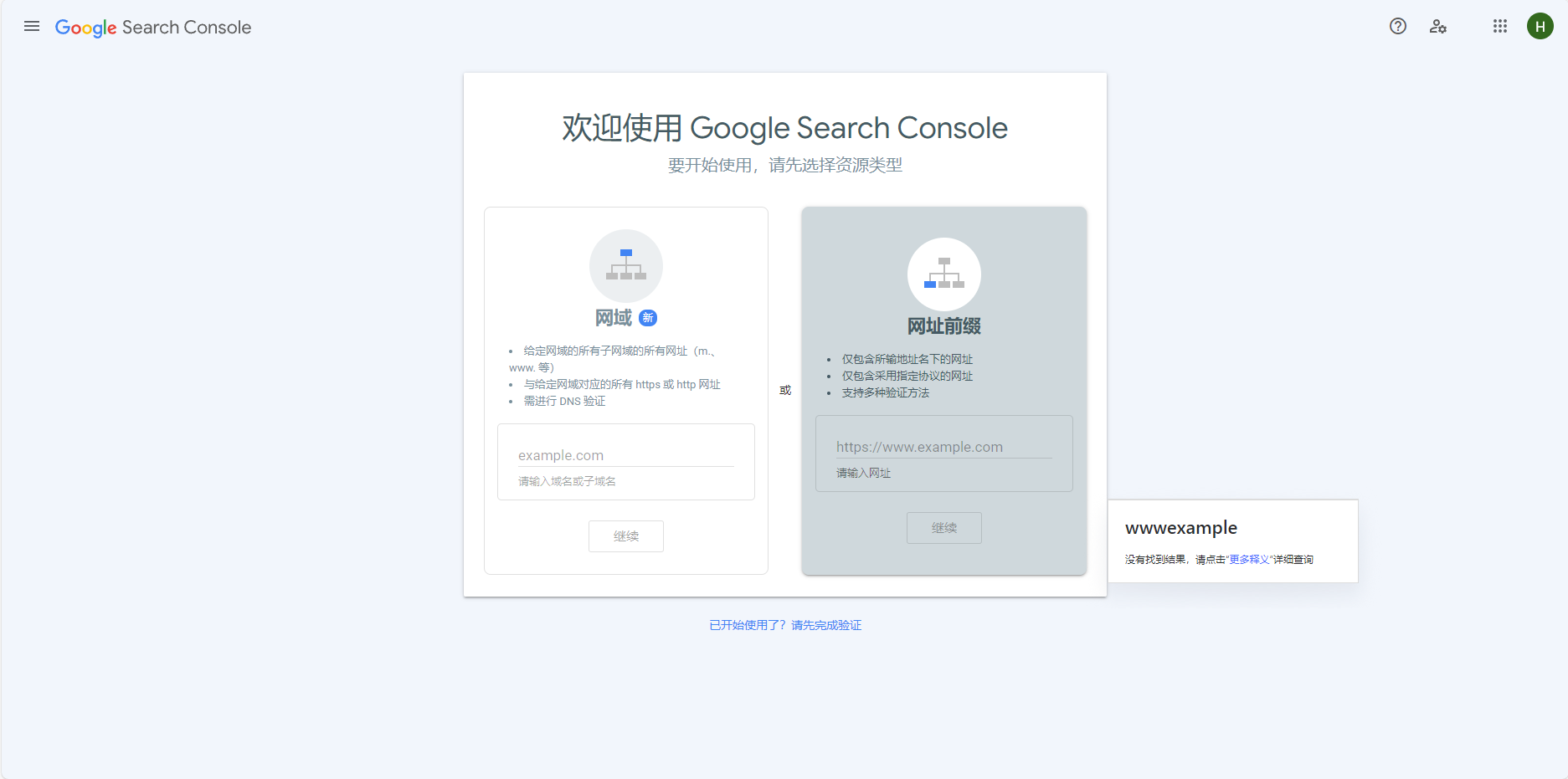Focus the example.com domain input field

tap(626, 455)
